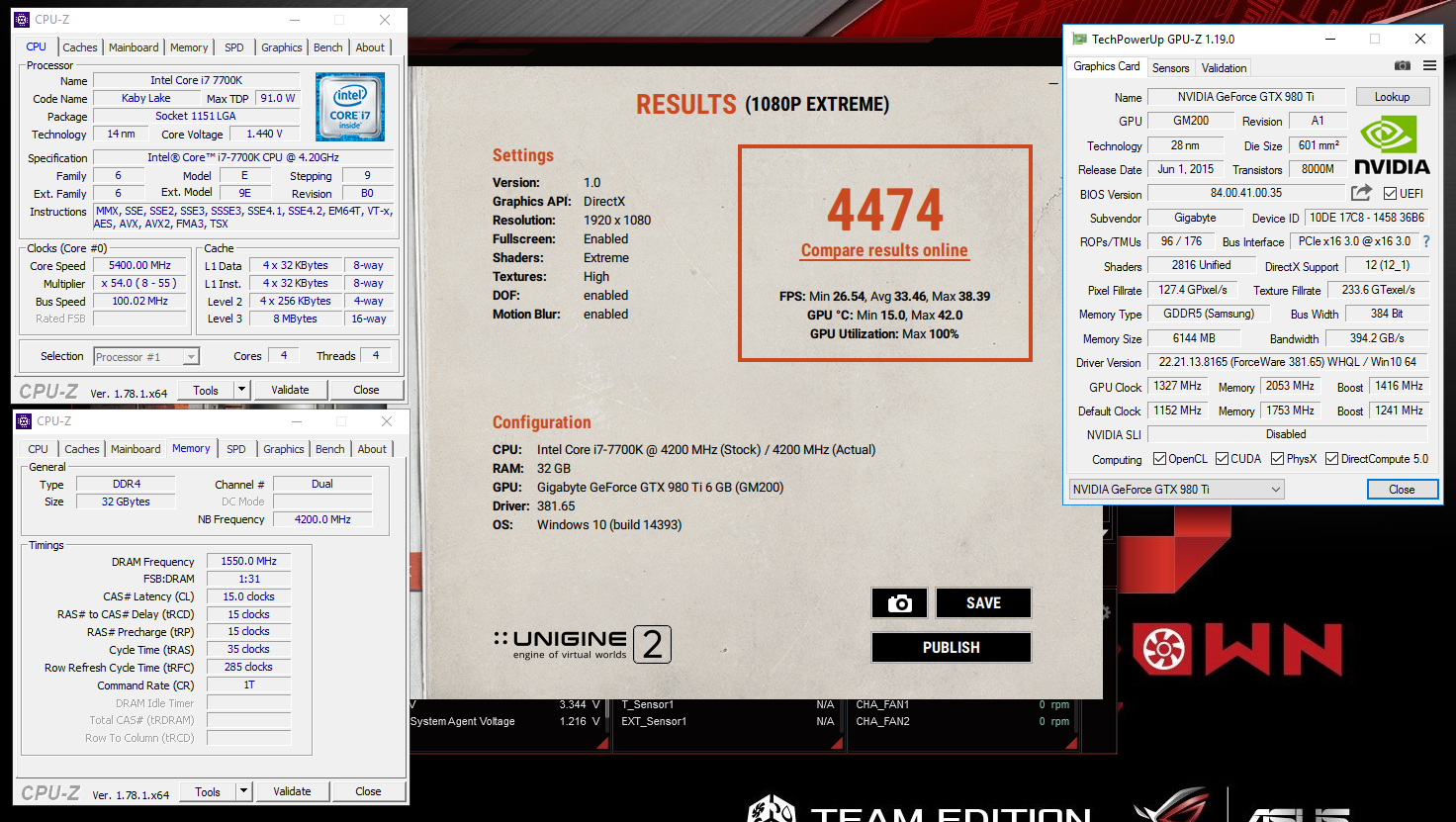1456x822 pixels.
Task: Click the NVIDIA logo in GPU-Z
Action: tap(1392, 145)
